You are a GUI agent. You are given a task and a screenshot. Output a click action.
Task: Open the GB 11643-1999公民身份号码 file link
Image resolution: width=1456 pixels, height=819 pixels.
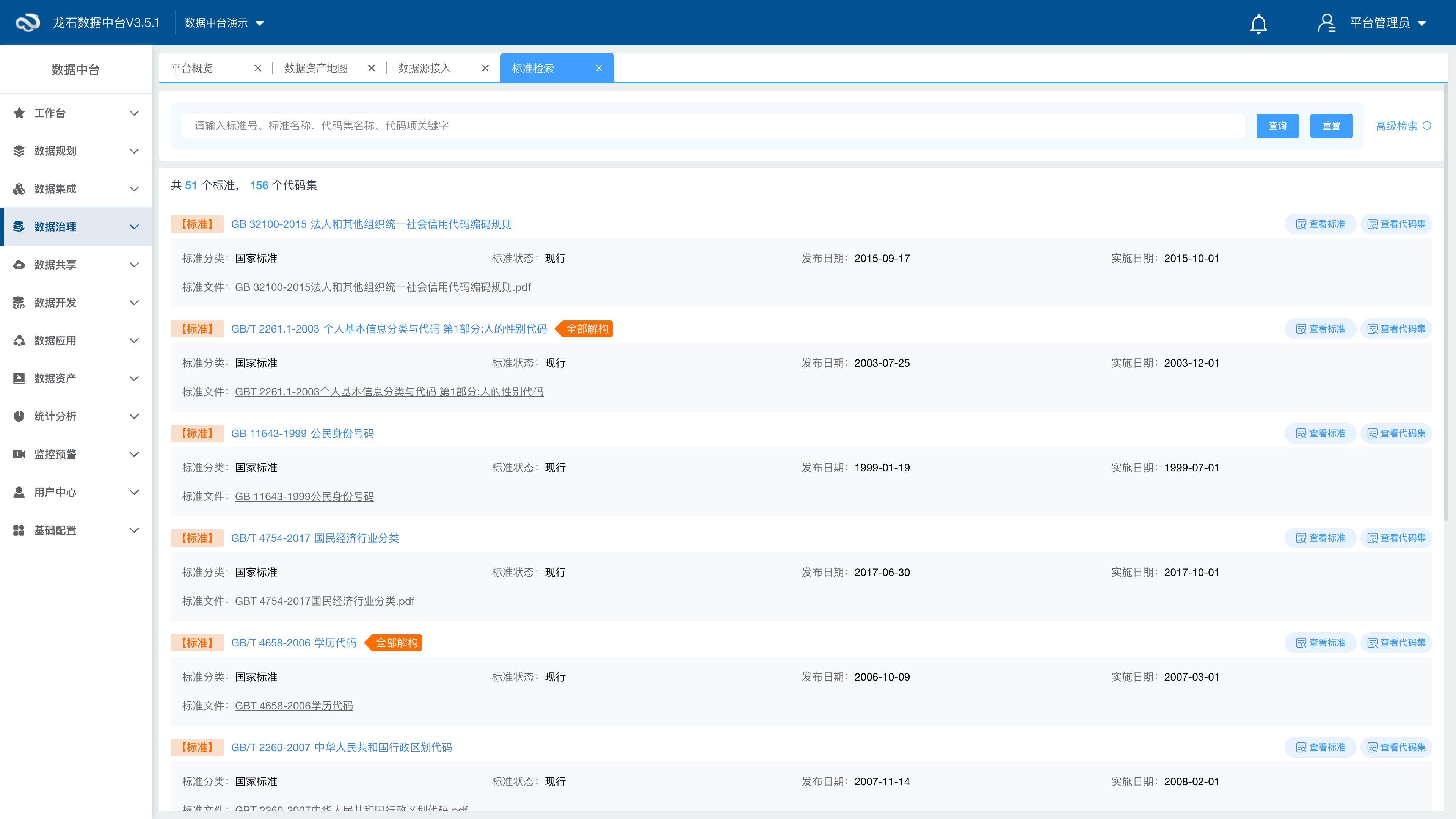click(x=304, y=496)
